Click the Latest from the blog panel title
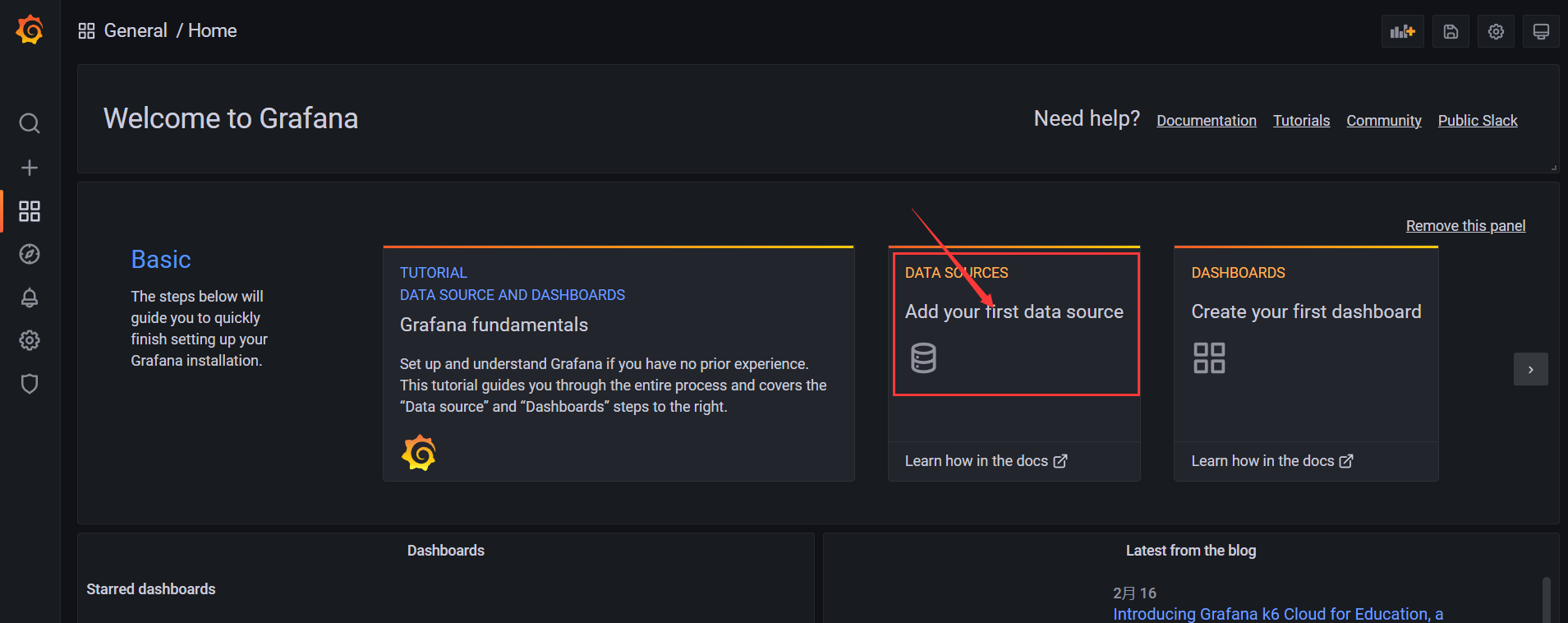The width and height of the screenshot is (1568, 623). [1191, 551]
